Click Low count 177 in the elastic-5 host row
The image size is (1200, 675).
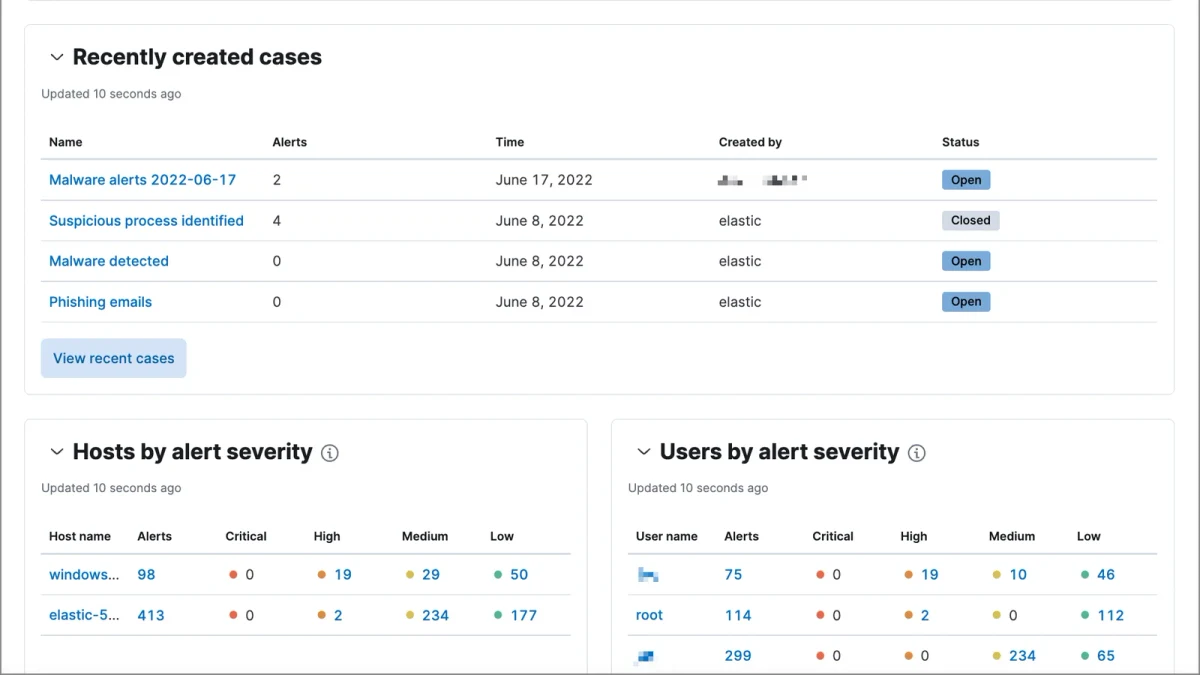pos(524,616)
